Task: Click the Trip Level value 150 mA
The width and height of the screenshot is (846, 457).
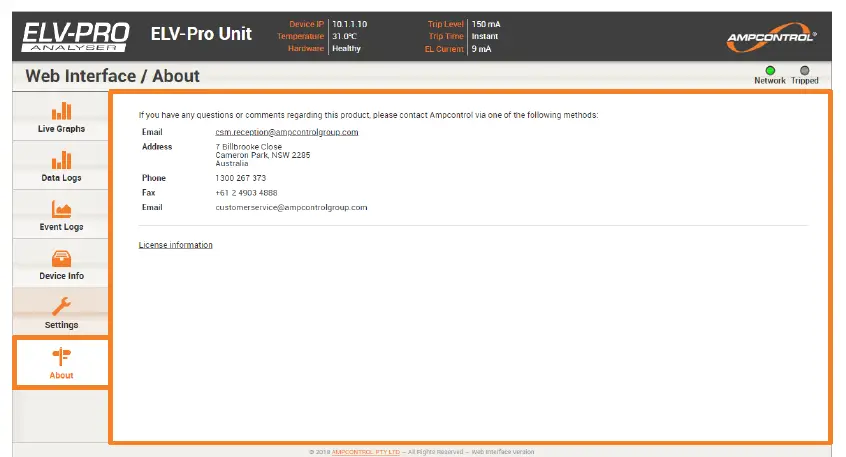Action: click(486, 24)
